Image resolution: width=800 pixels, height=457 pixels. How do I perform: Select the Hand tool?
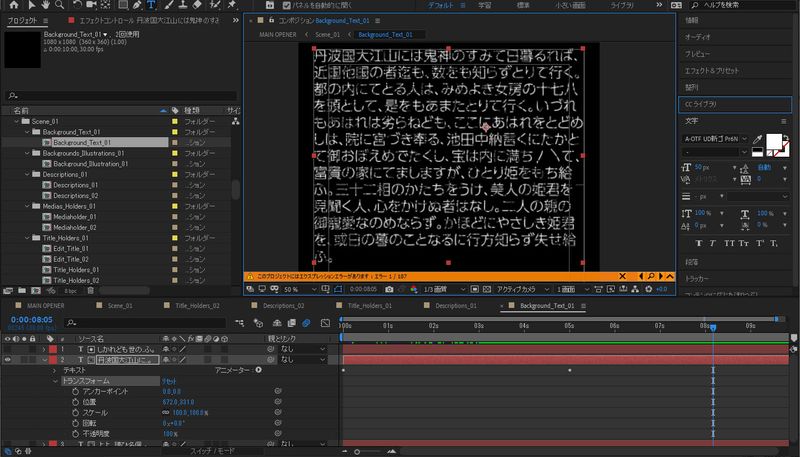click(x=45, y=6)
